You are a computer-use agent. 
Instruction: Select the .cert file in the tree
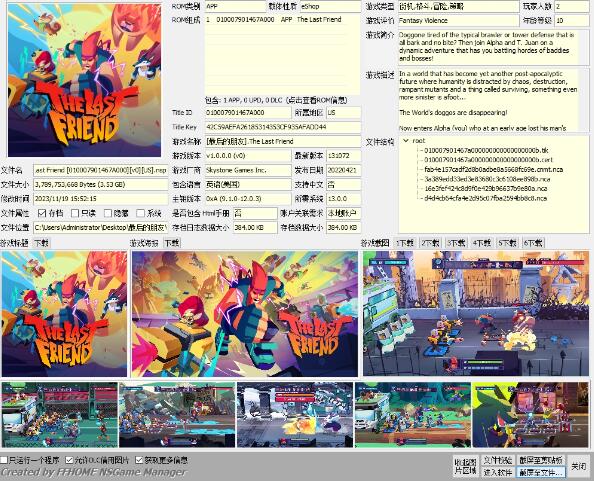pos(488,160)
